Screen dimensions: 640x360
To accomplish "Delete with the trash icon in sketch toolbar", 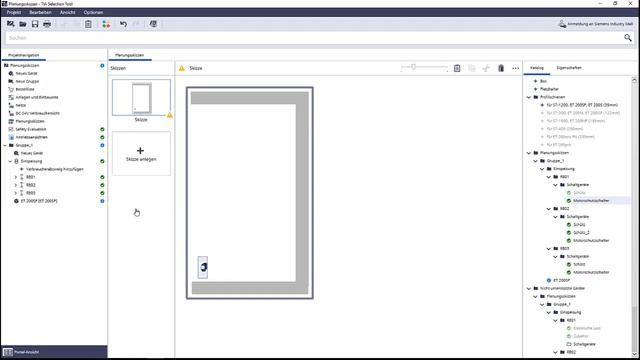I will [x=501, y=68].
